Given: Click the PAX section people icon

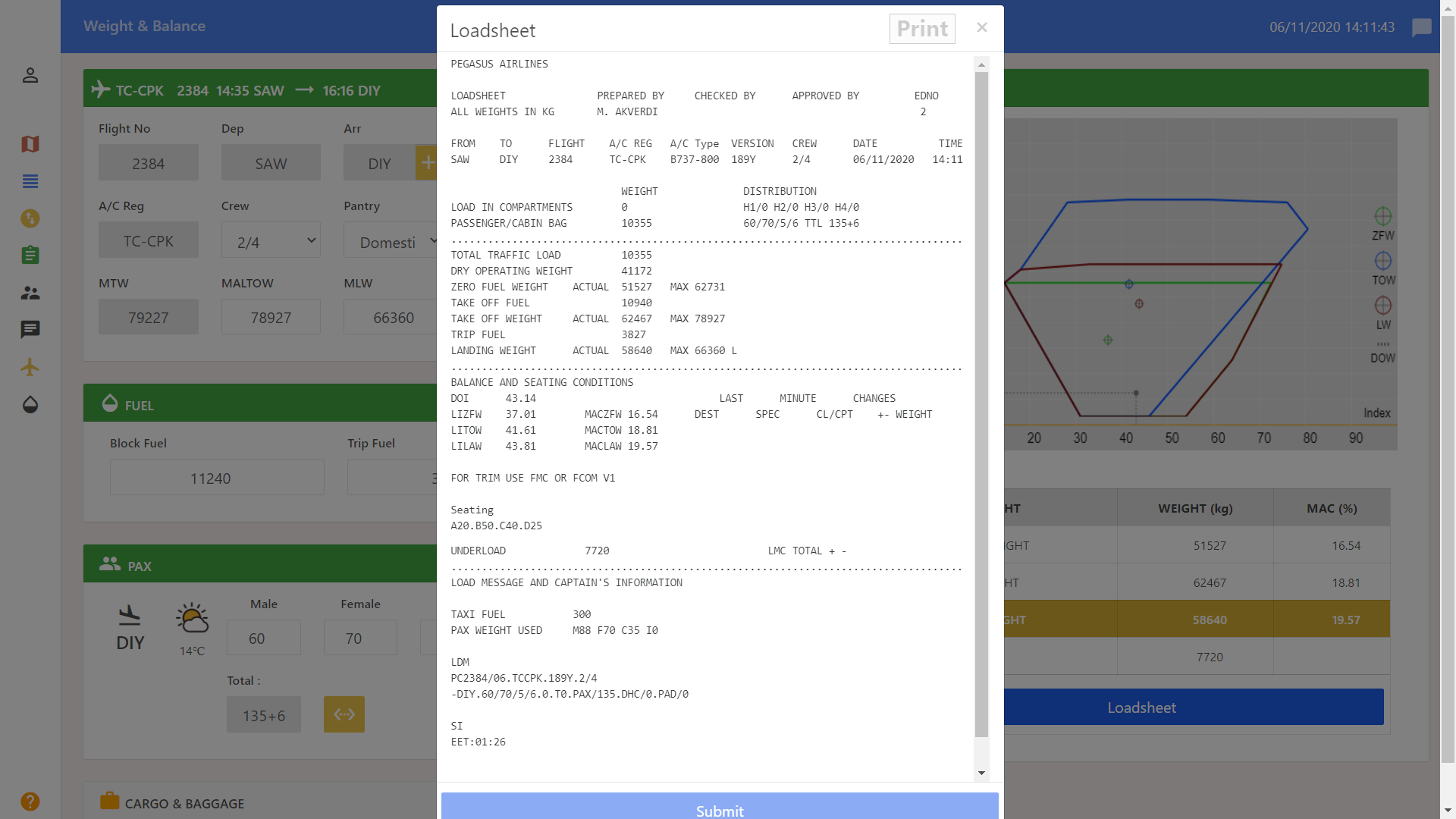Looking at the screenshot, I should click(x=110, y=564).
